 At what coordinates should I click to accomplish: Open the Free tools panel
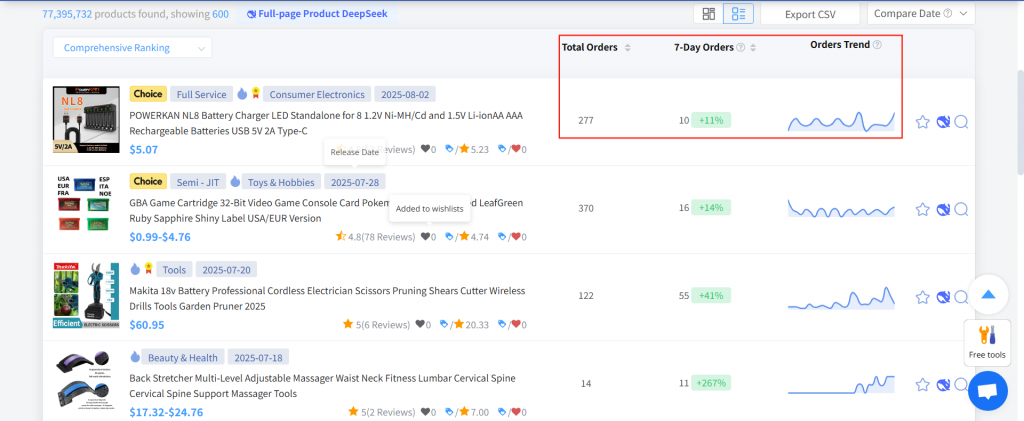coord(987,341)
